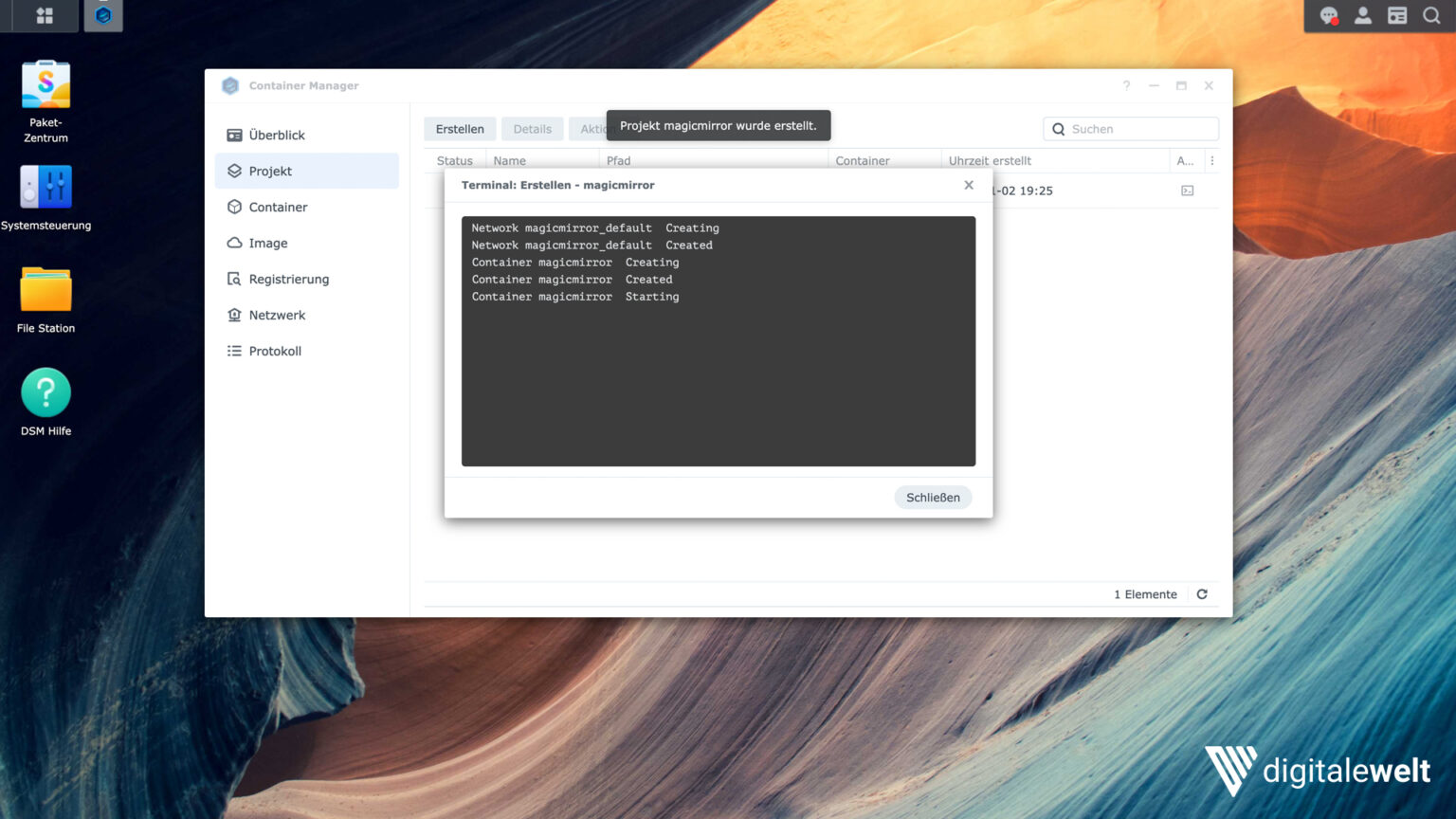This screenshot has height=819, width=1456.
Task: Select the Projekt menu entry
Action: click(x=270, y=171)
